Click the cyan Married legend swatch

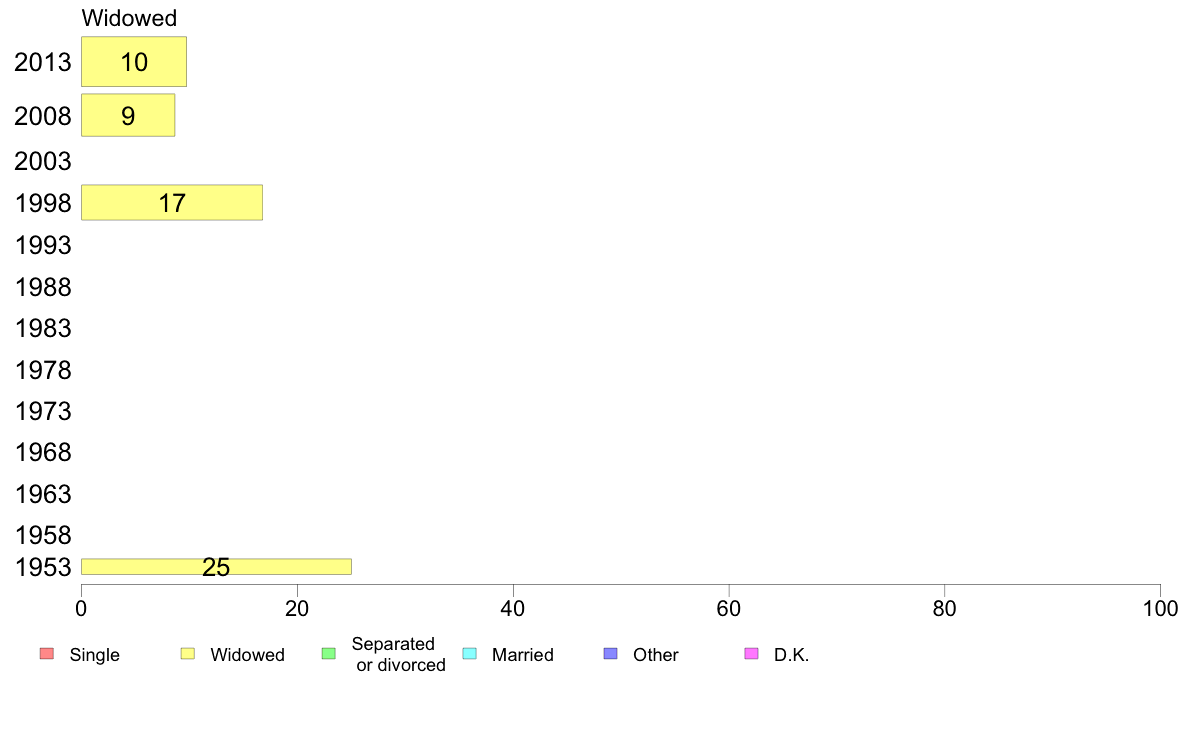[470, 653]
